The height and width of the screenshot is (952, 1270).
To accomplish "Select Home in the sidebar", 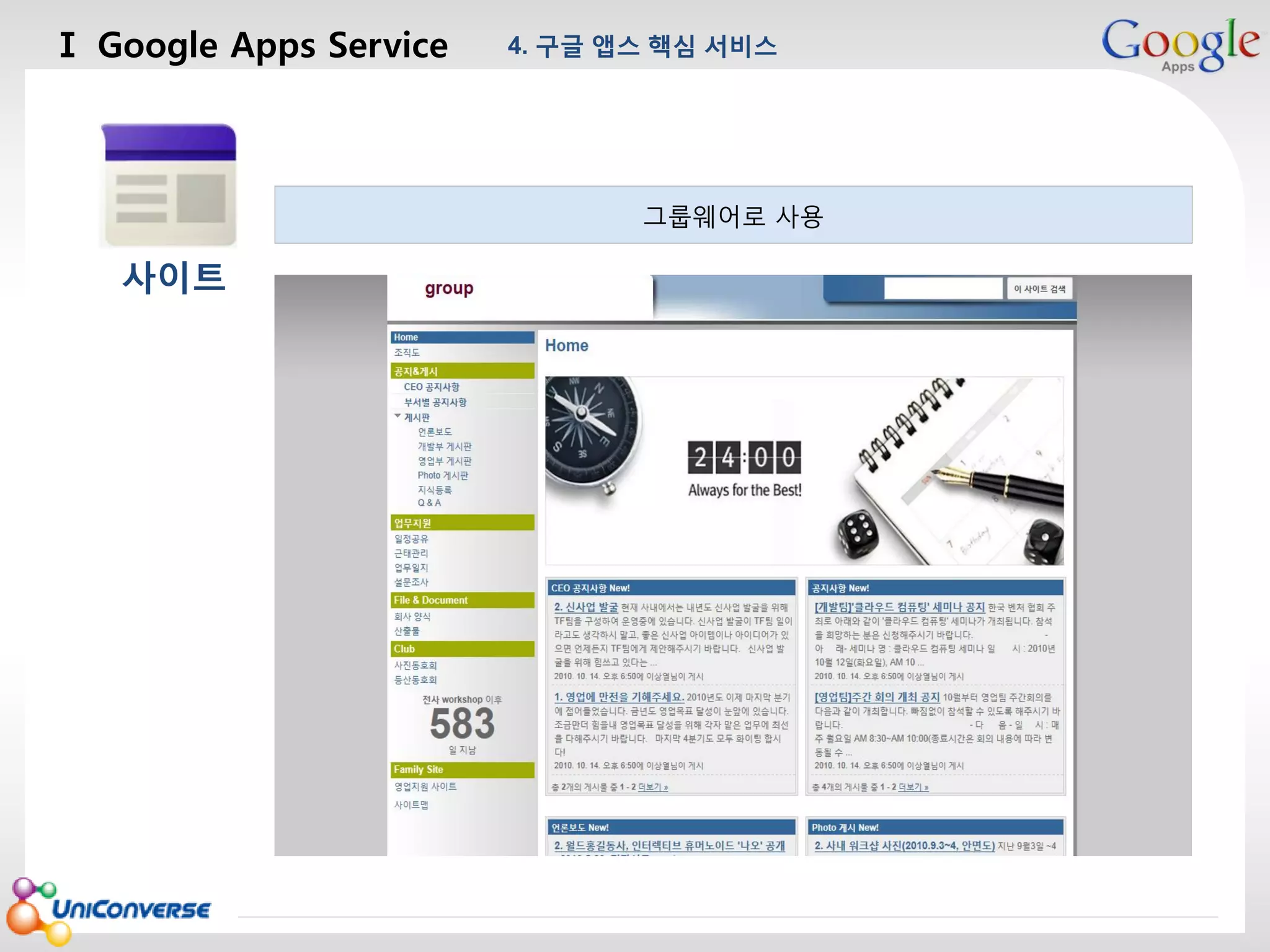I will click(462, 337).
